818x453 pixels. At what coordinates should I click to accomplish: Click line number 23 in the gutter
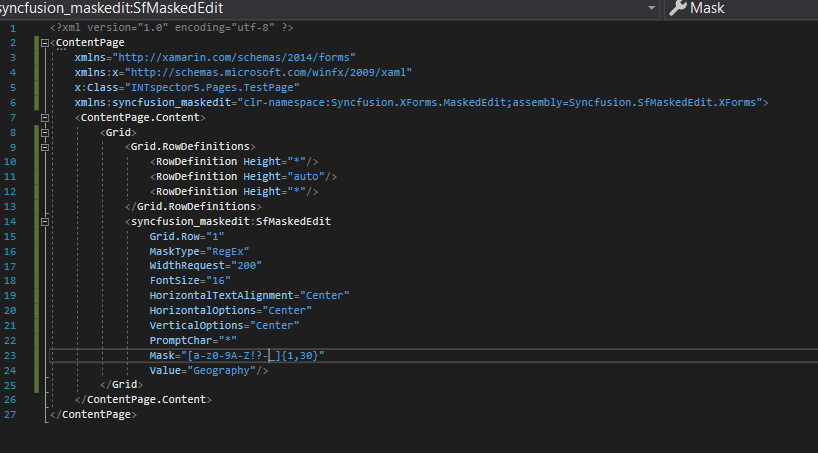[x=10, y=356]
